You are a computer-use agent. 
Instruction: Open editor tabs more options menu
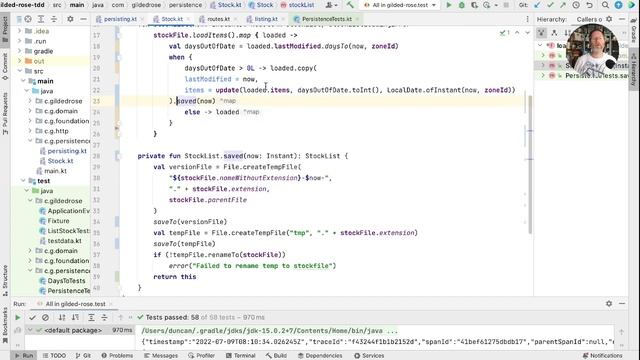pos(527,19)
